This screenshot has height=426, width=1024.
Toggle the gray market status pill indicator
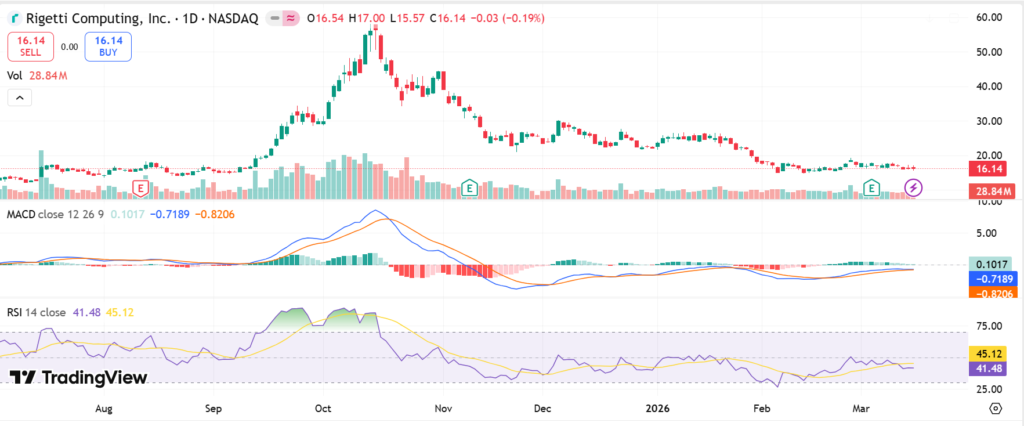(271, 18)
